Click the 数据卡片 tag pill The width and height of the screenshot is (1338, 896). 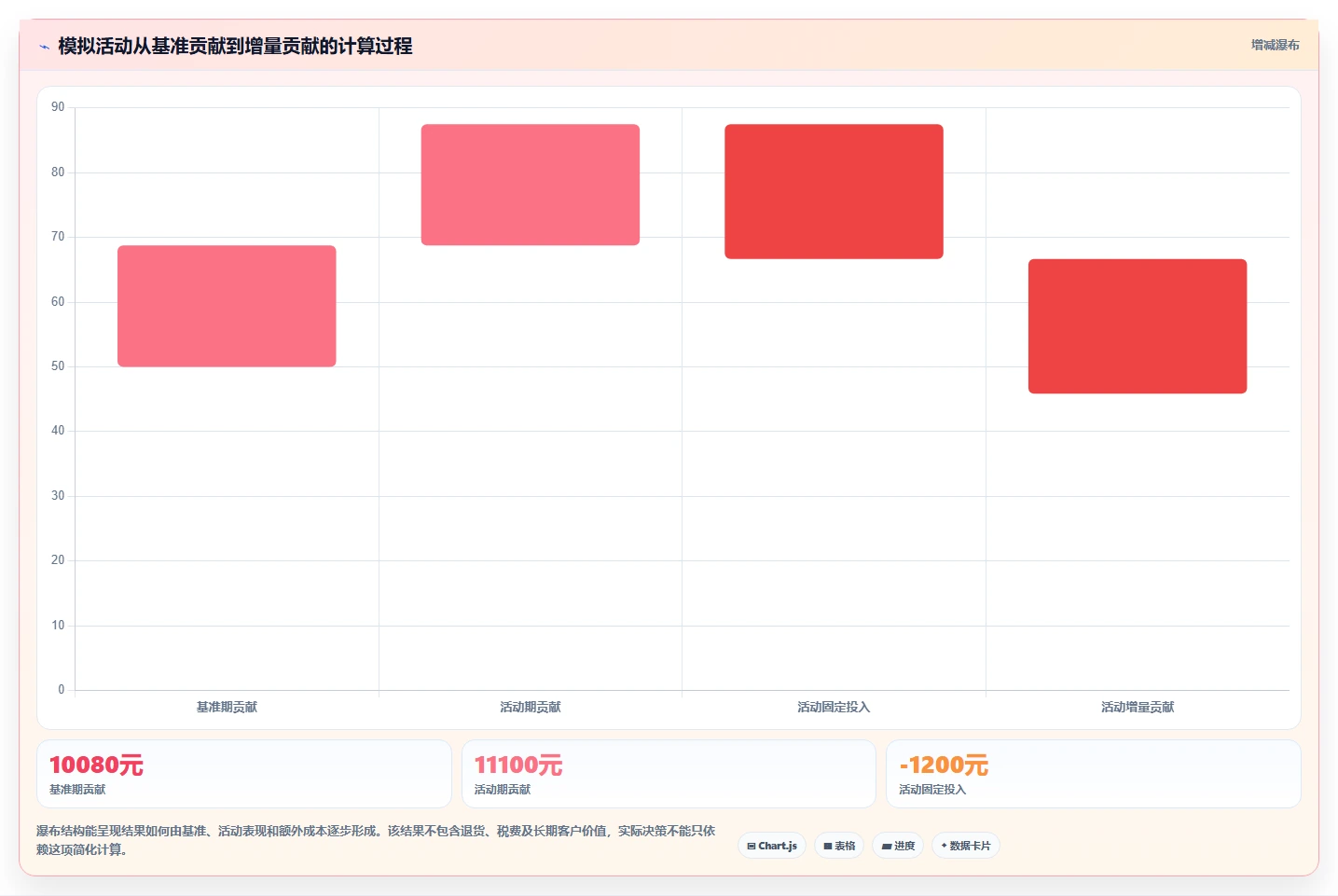coord(966,846)
